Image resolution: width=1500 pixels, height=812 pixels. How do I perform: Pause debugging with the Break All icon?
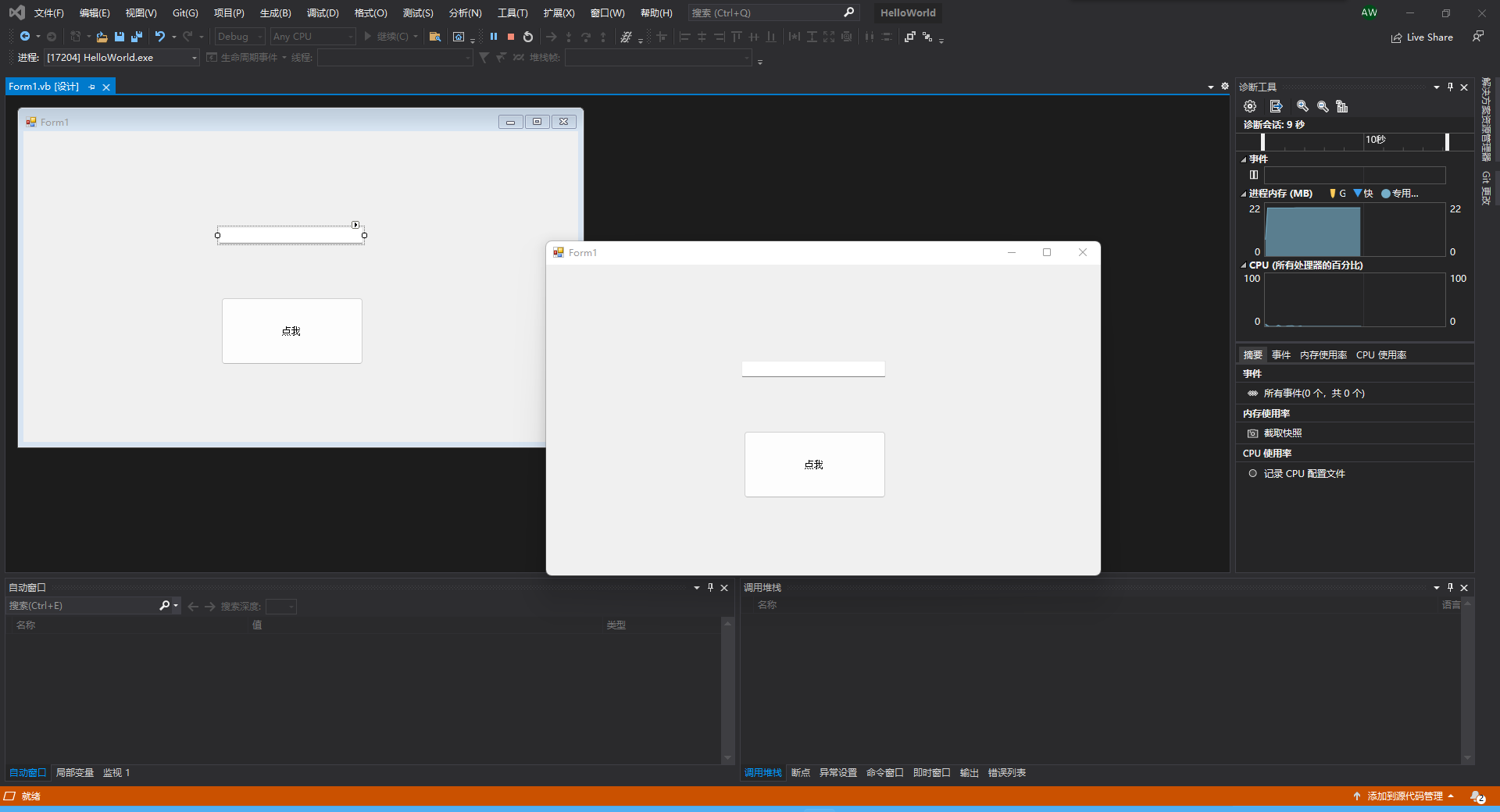tap(494, 37)
